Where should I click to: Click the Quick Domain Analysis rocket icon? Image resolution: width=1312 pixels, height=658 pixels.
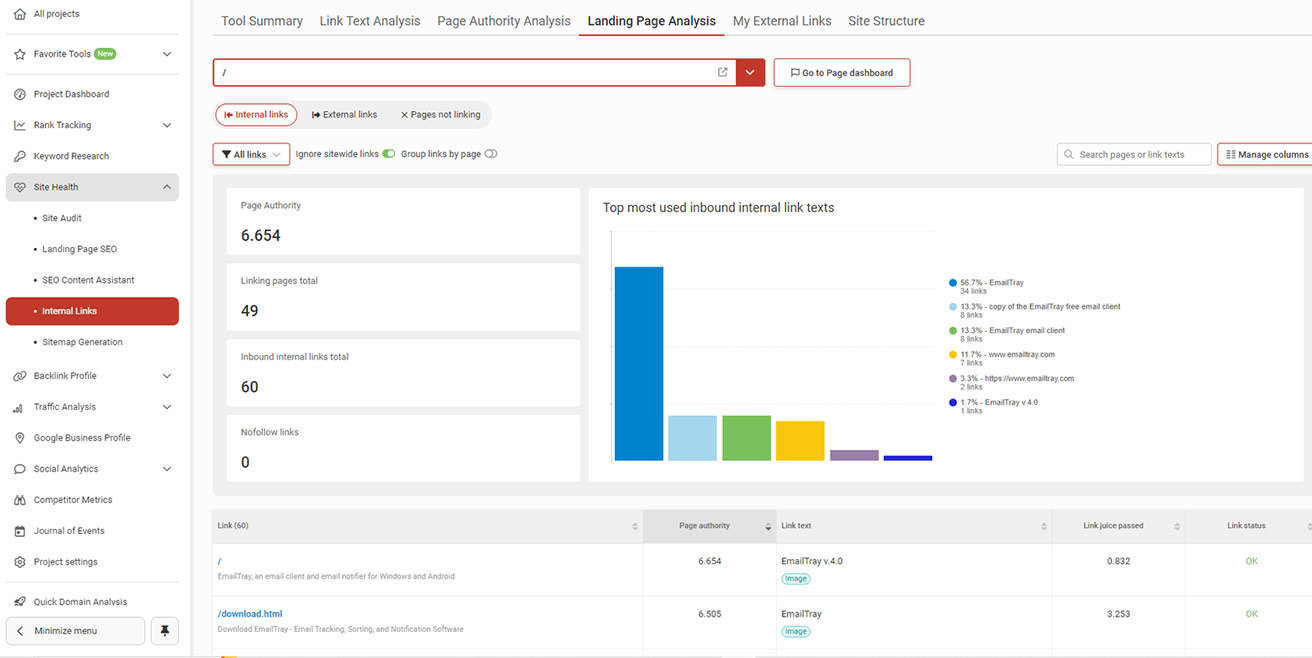tap(19, 602)
